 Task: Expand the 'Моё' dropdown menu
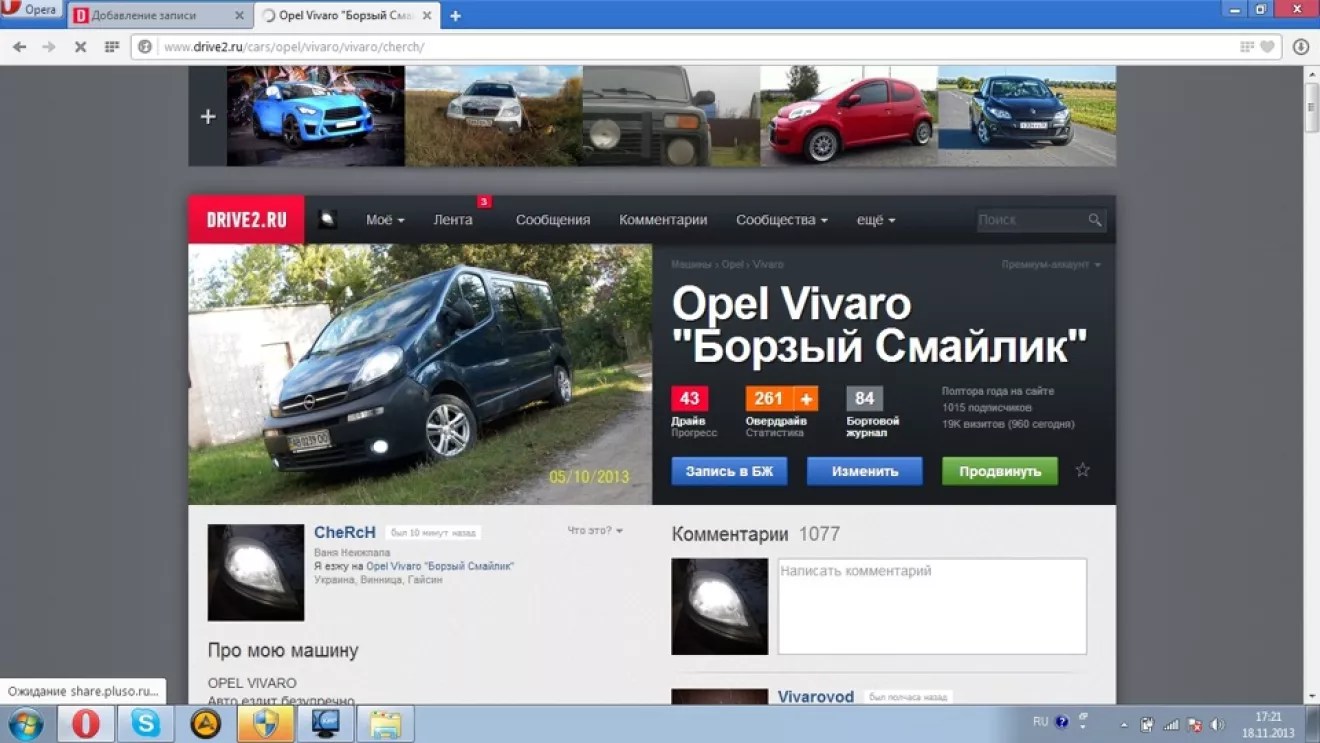[x=385, y=220]
